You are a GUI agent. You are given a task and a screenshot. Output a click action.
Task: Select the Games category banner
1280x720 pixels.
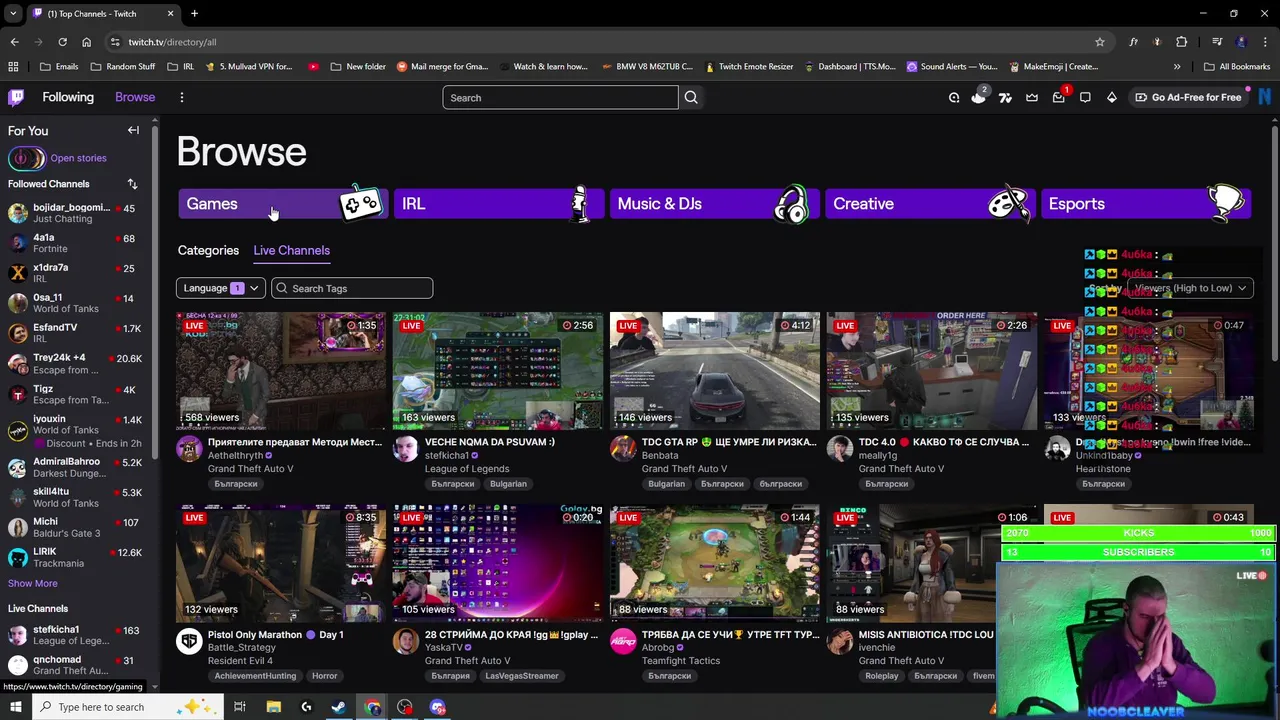tap(283, 203)
